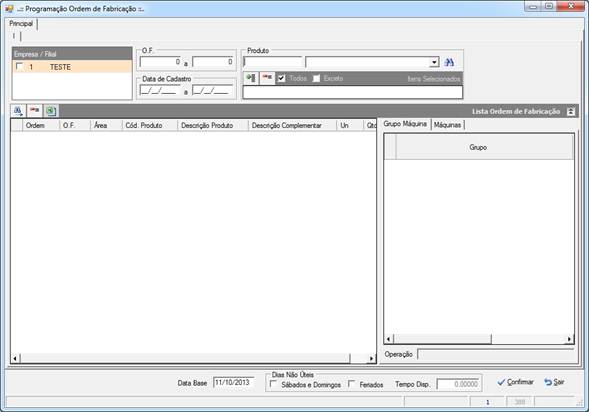The height and width of the screenshot is (412, 589).
Task: Click the Grupo grid scrollbar left arrow
Action: click(389, 339)
